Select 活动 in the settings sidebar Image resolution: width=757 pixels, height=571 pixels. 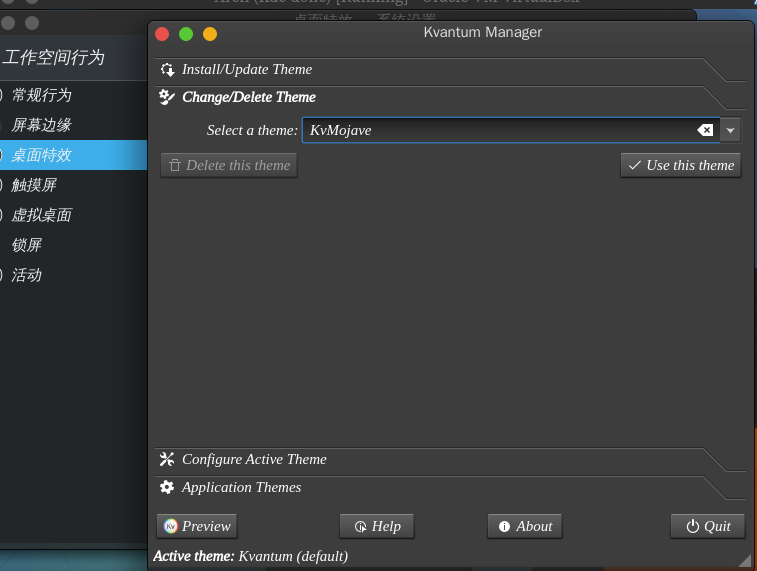pos(73,275)
